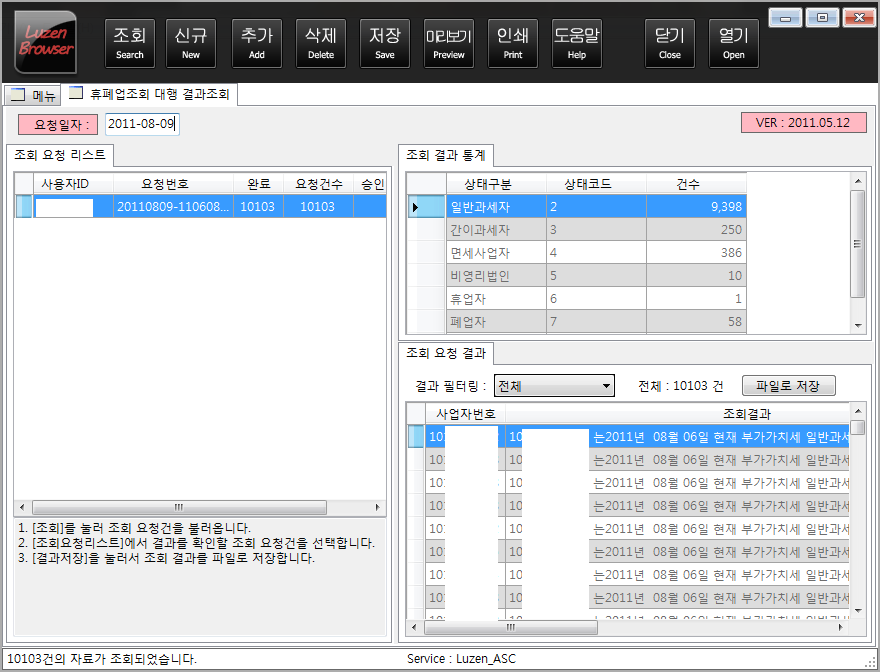
Task: Click the 열기 (Open) toolbar icon
Action: click(733, 42)
